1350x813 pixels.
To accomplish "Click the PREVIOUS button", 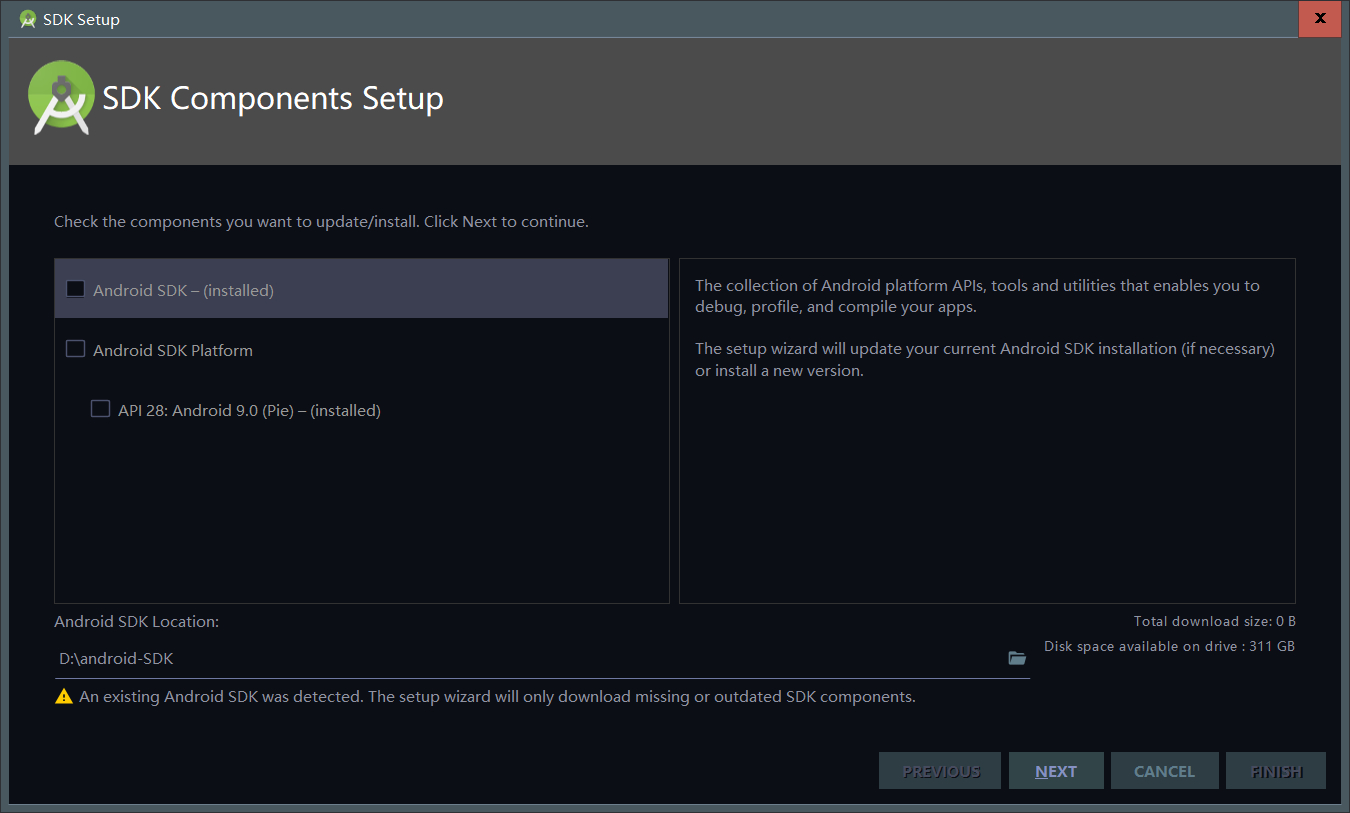I will point(940,771).
